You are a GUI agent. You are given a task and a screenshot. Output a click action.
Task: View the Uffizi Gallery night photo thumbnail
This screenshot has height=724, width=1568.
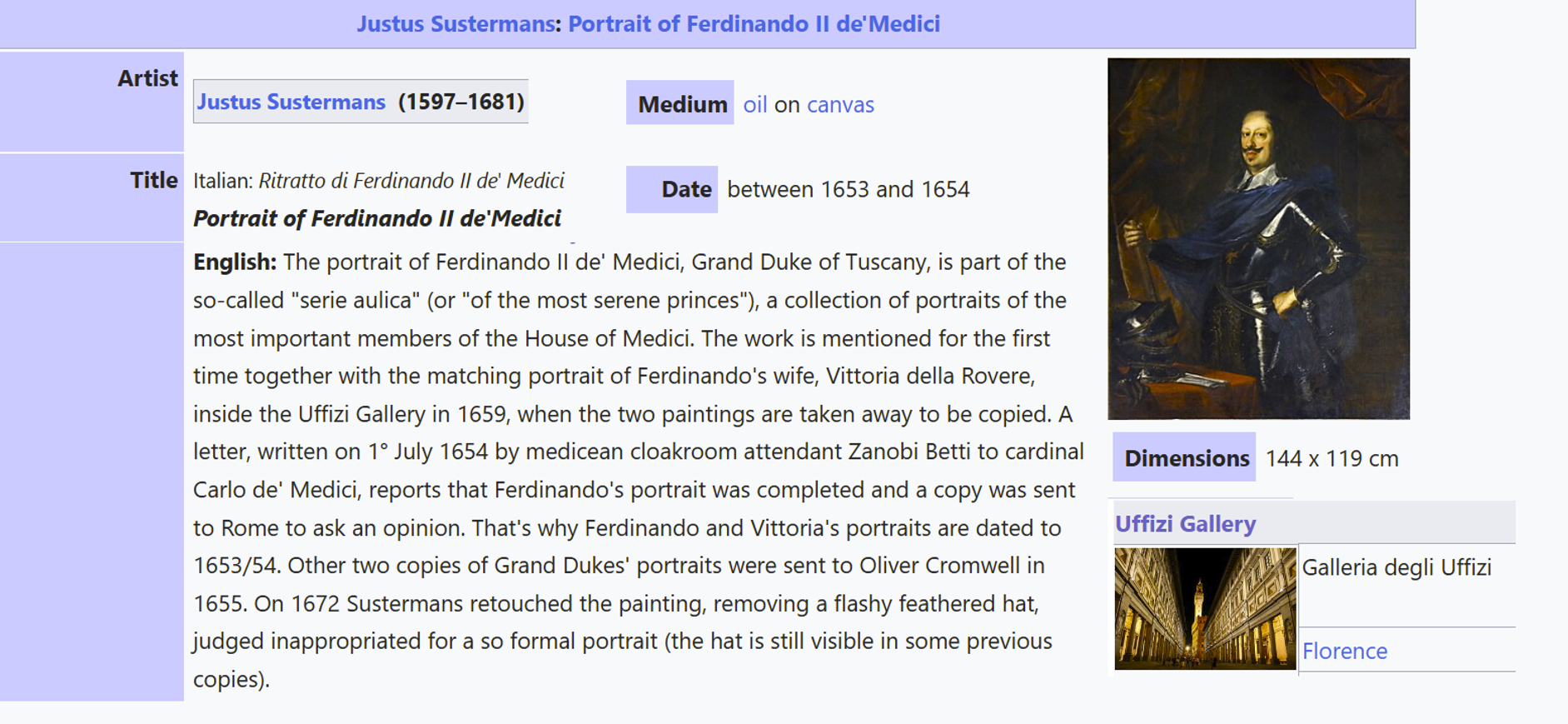(1205, 608)
